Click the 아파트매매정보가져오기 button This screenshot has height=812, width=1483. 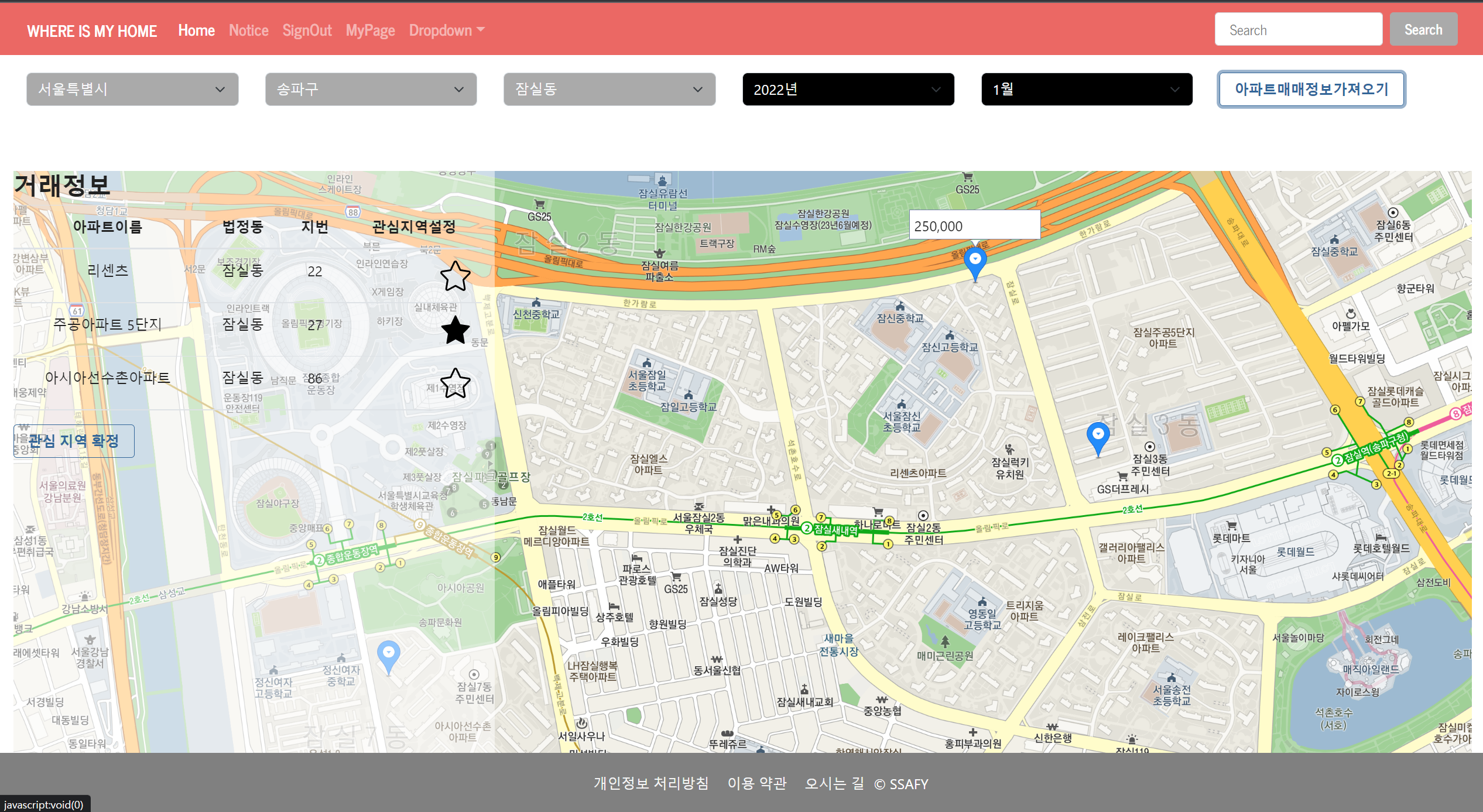coord(1311,90)
